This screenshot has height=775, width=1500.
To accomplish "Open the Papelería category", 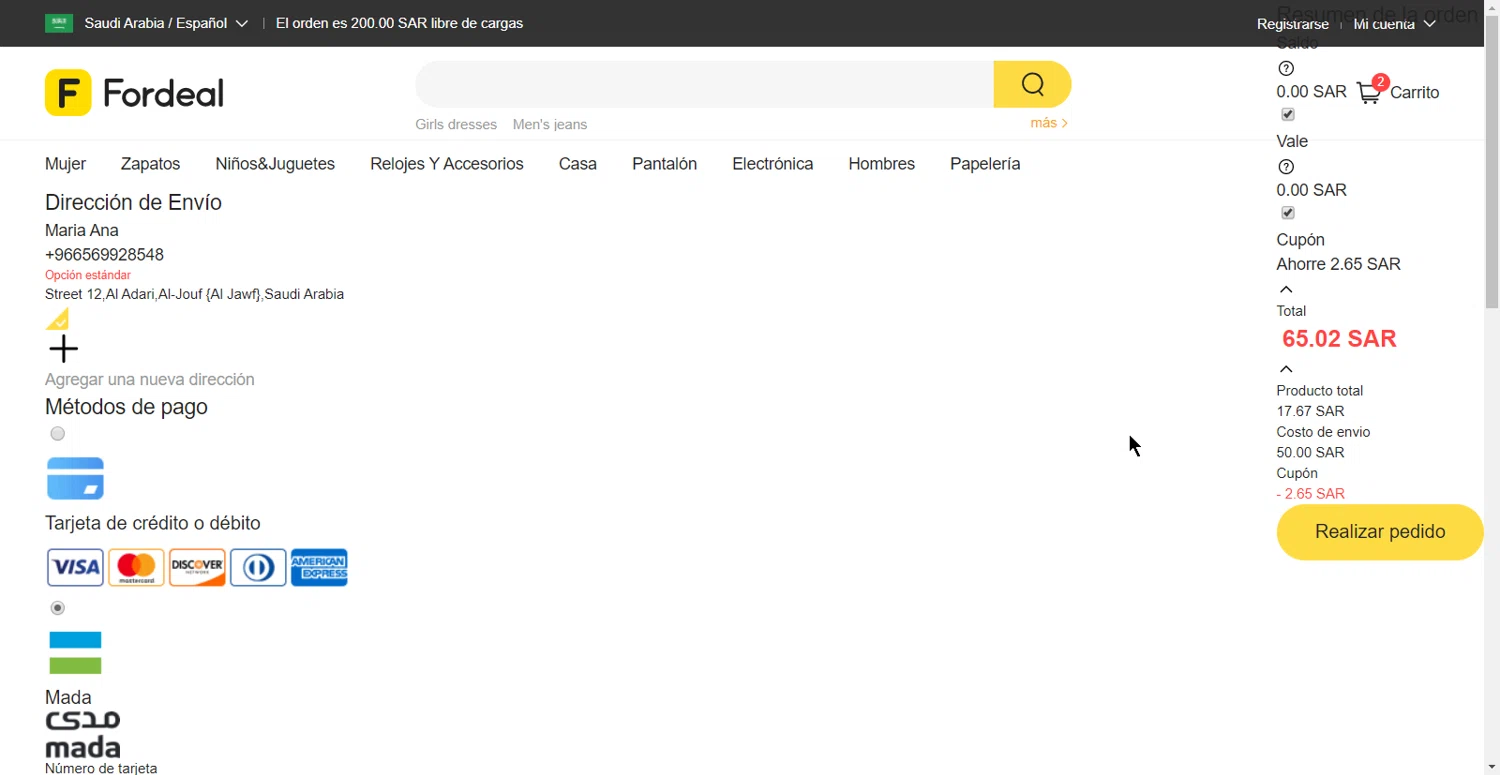I will pyautogui.click(x=985, y=164).
